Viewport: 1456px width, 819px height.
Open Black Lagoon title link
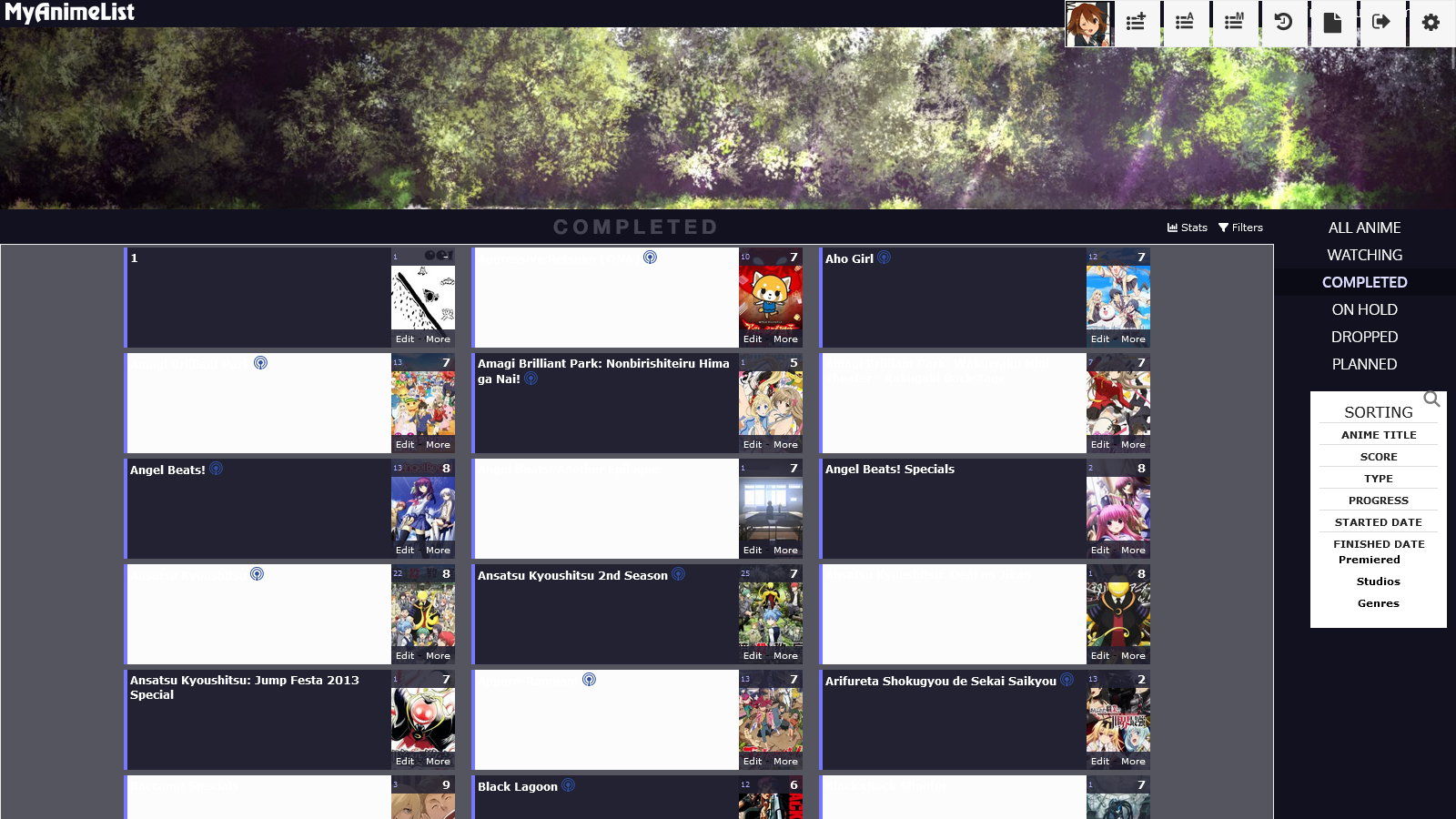point(518,786)
